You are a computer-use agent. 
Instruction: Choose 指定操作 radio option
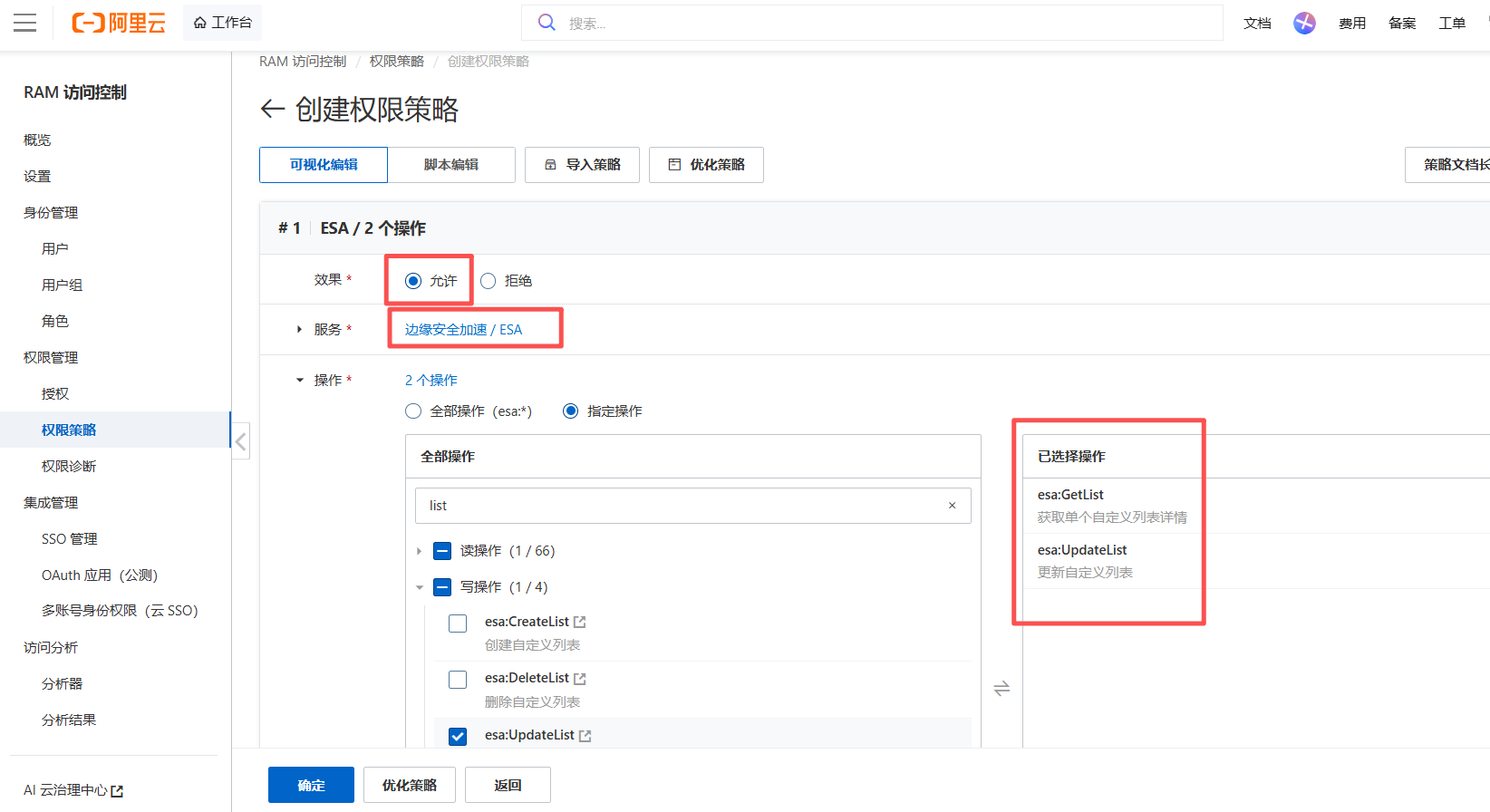571,411
